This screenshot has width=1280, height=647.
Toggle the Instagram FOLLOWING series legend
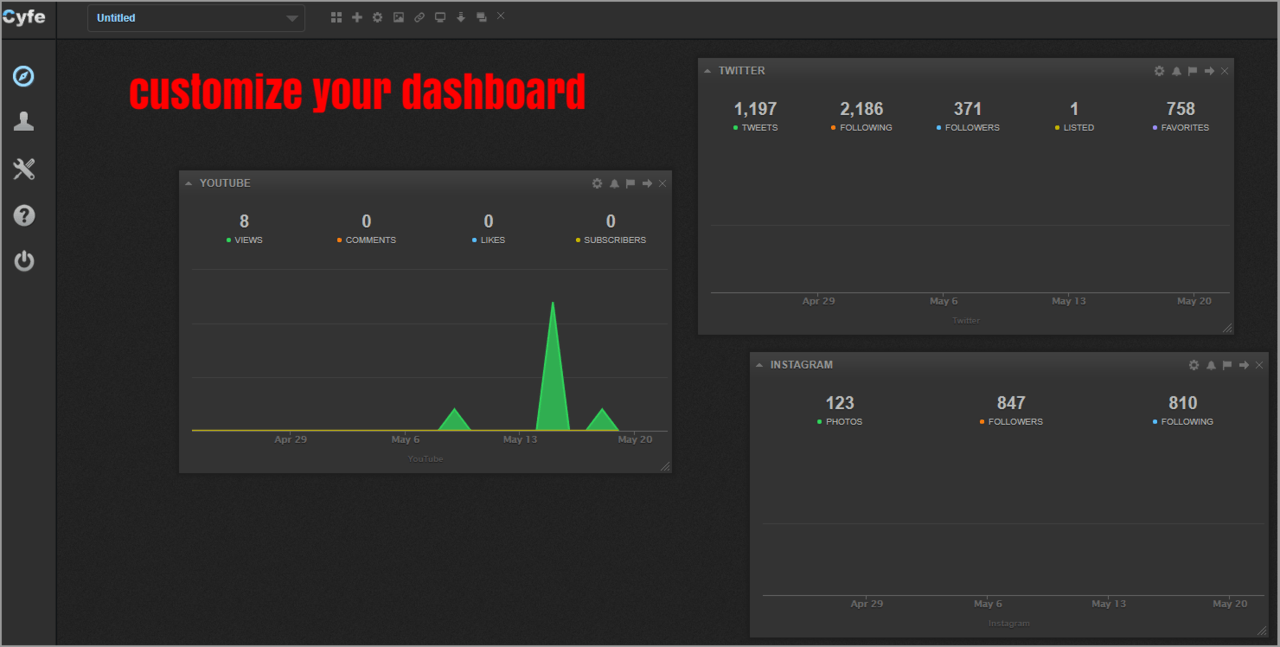click(x=1183, y=422)
